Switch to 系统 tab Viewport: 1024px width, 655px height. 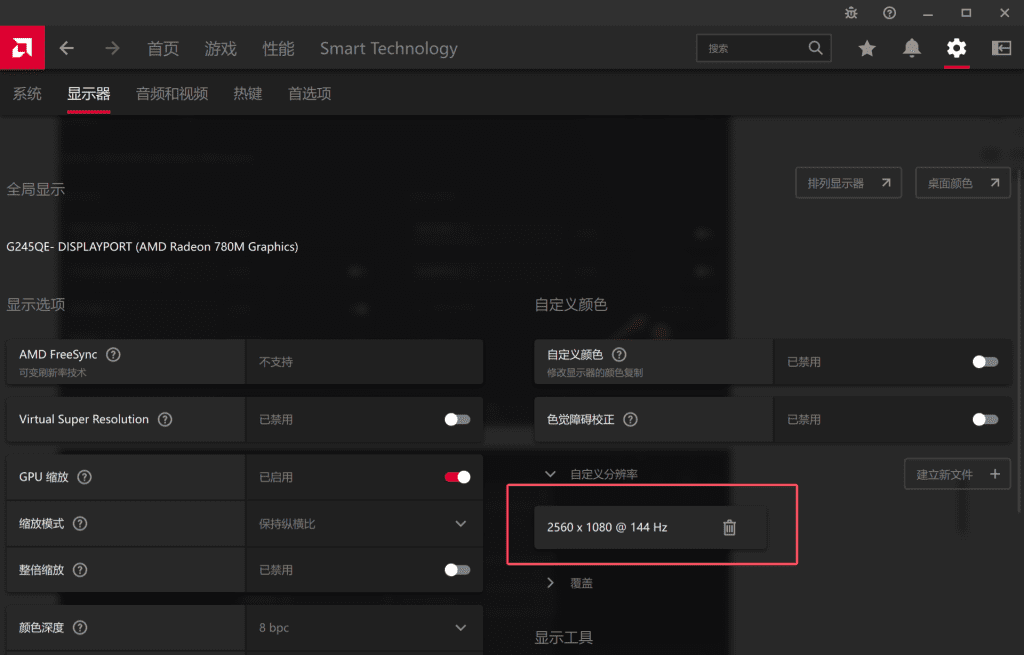coord(27,93)
